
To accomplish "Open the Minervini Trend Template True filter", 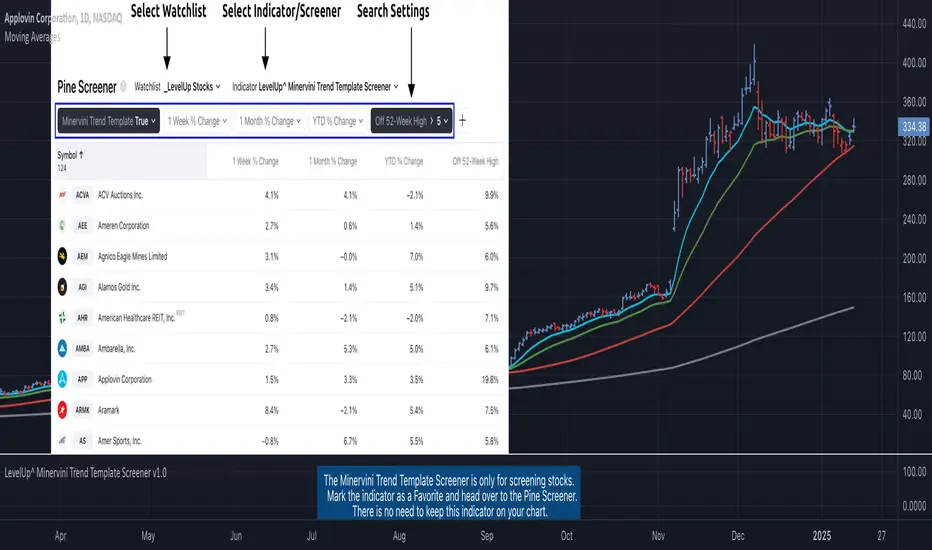I will coord(109,121).
